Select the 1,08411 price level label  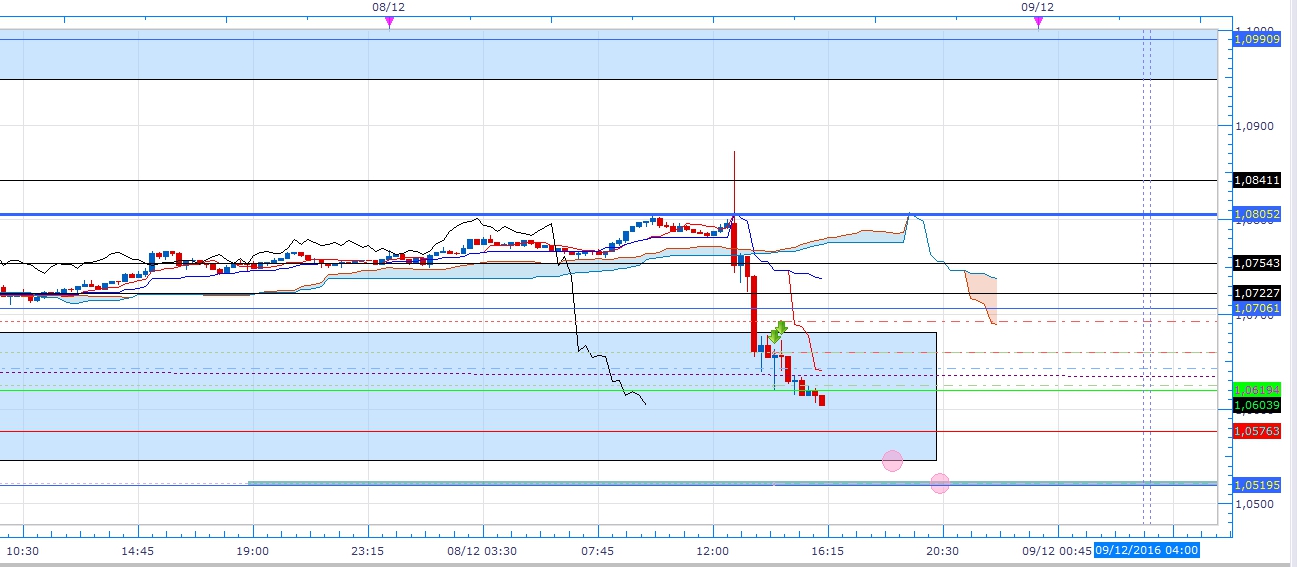[1257, 180]
